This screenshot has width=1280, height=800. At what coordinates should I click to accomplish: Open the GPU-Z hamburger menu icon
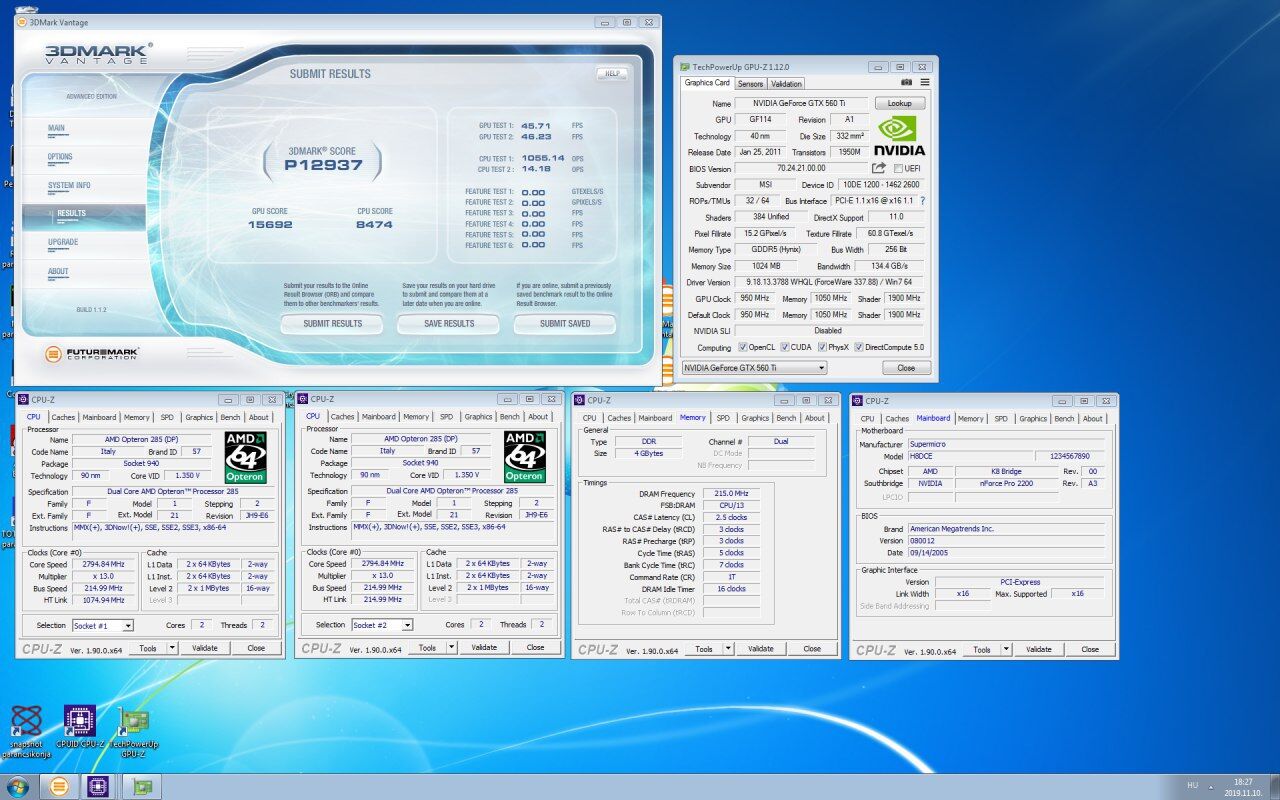tap(925, 83)
